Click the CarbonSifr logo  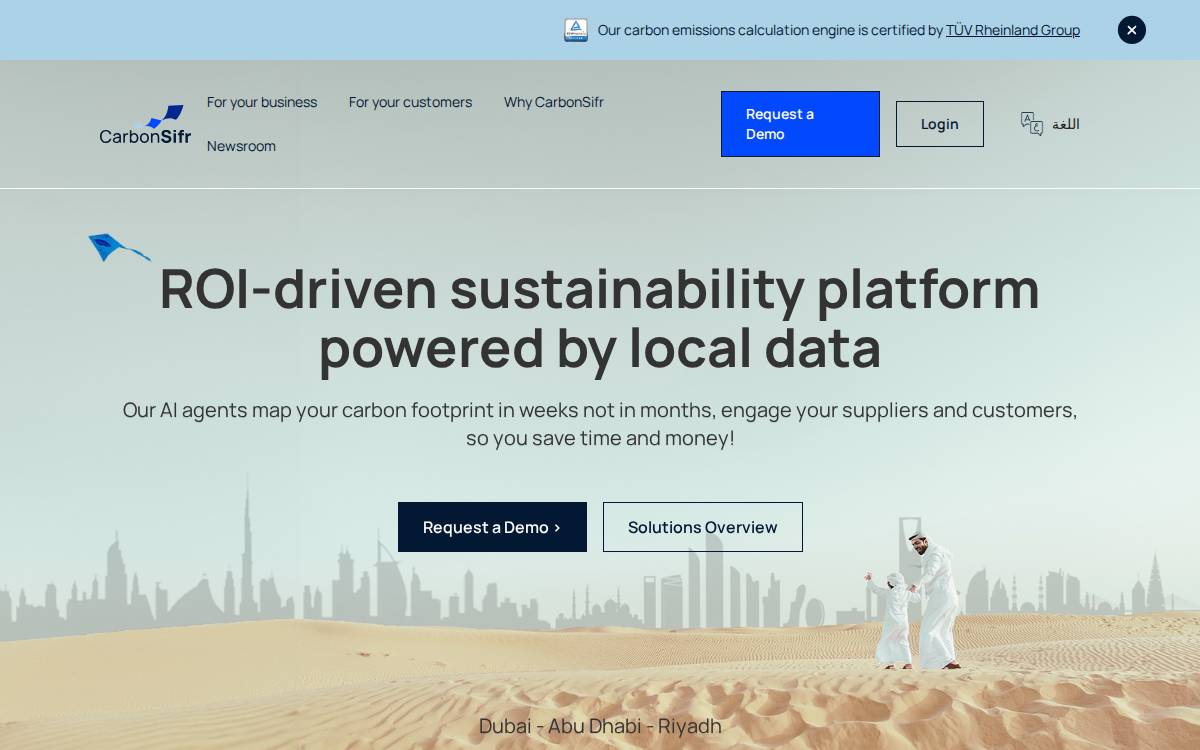click(145, 124)
